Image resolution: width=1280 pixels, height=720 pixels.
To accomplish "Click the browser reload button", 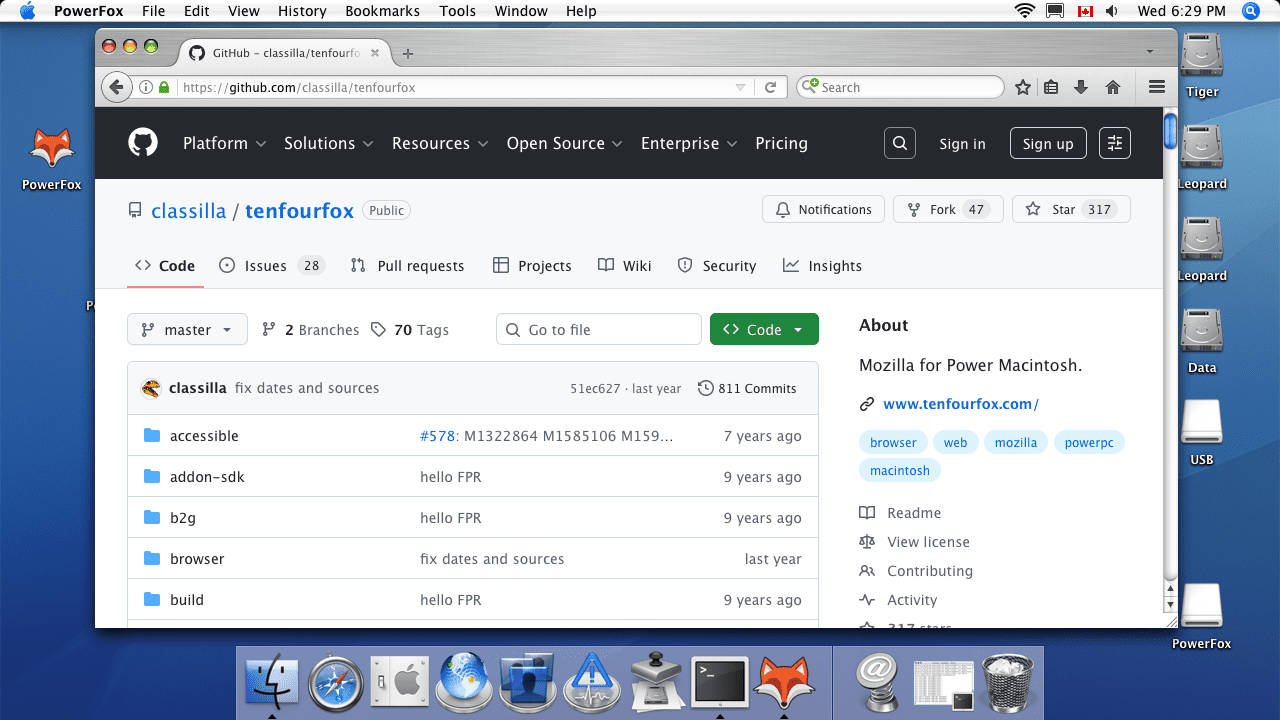I will pos(770,87).
